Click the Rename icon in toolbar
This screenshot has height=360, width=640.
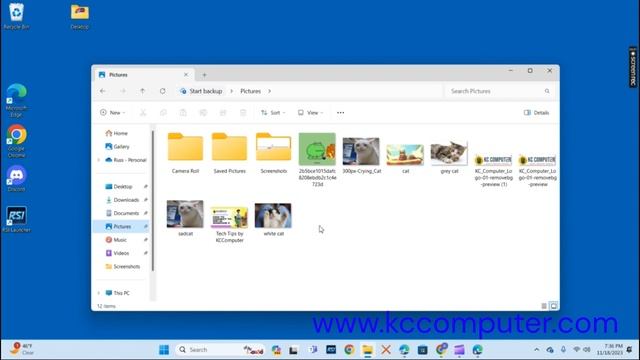point(203,113)
